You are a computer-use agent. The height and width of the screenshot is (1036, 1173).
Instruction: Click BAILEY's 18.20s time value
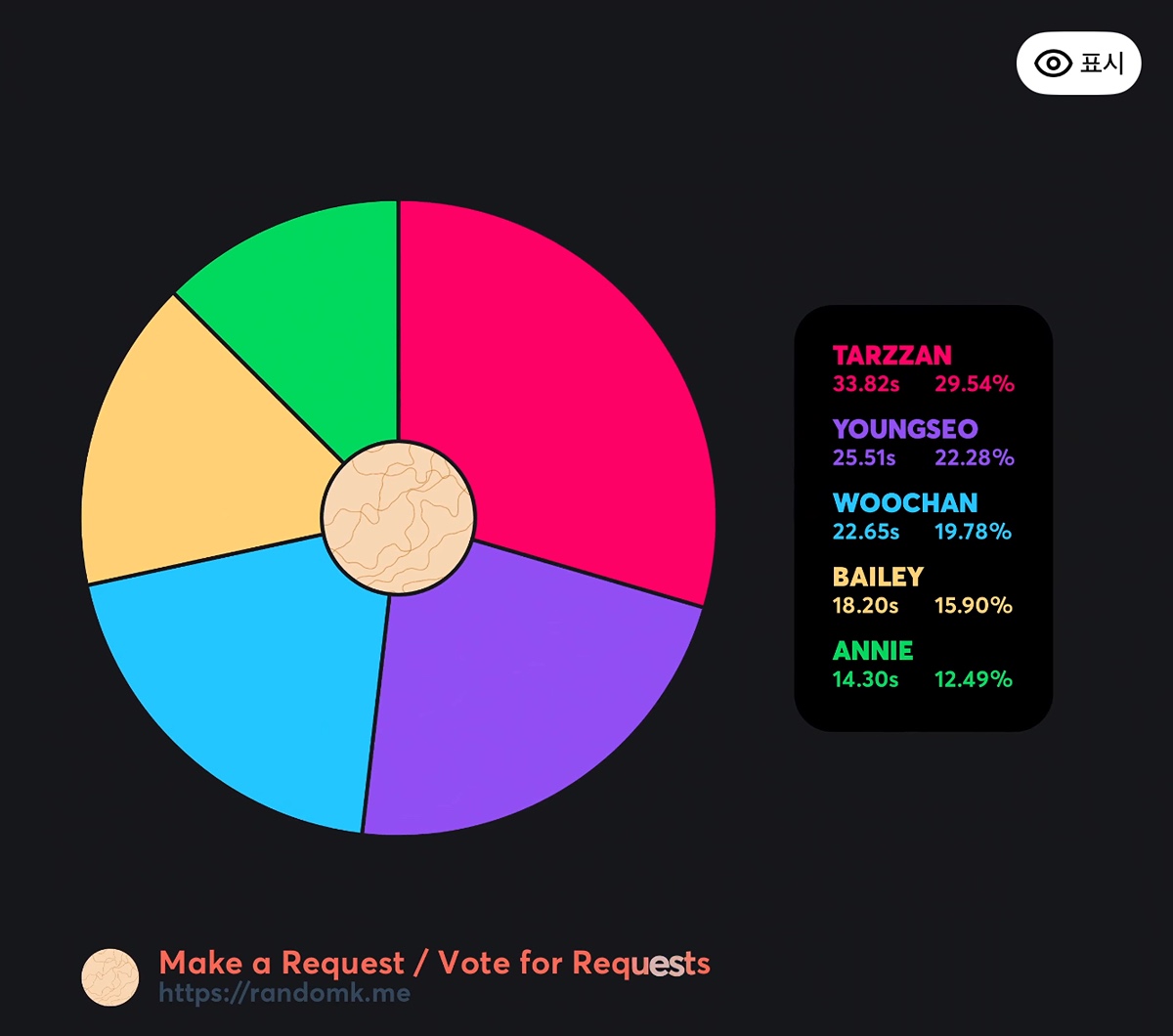pos(865,606)
